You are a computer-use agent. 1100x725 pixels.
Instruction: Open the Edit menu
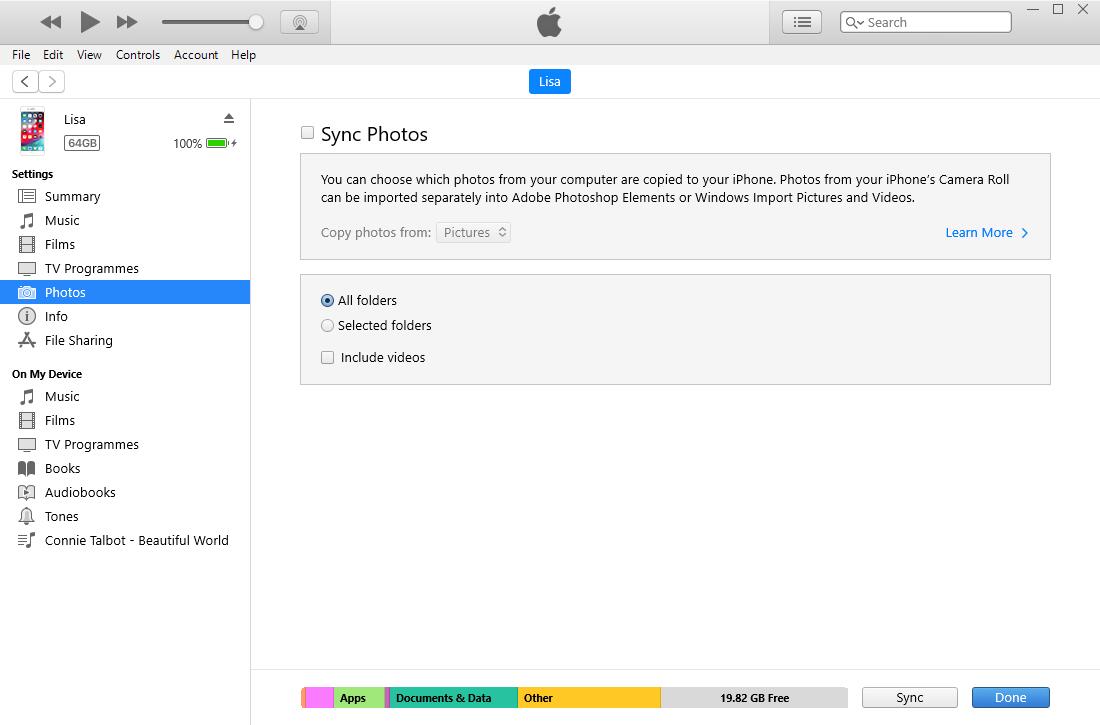[53, 55]
